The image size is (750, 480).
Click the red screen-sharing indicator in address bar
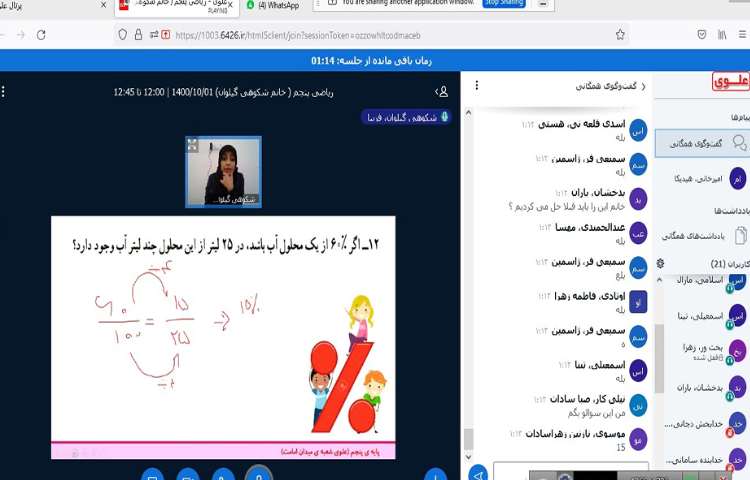tap(165, 34)
